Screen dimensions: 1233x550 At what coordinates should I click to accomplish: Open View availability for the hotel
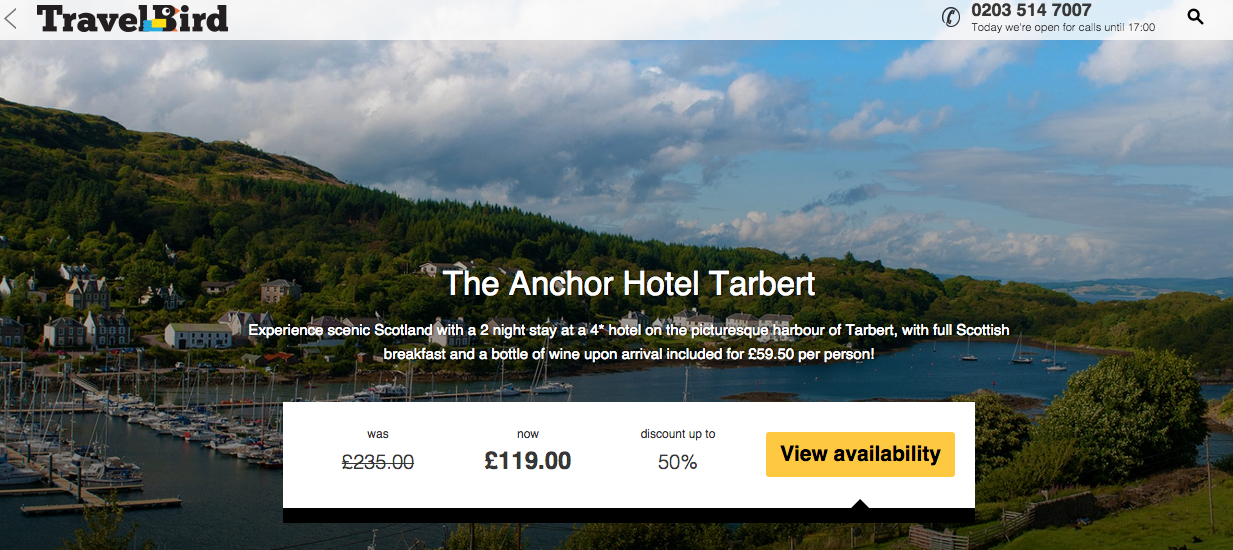click(x=860, y=454)
